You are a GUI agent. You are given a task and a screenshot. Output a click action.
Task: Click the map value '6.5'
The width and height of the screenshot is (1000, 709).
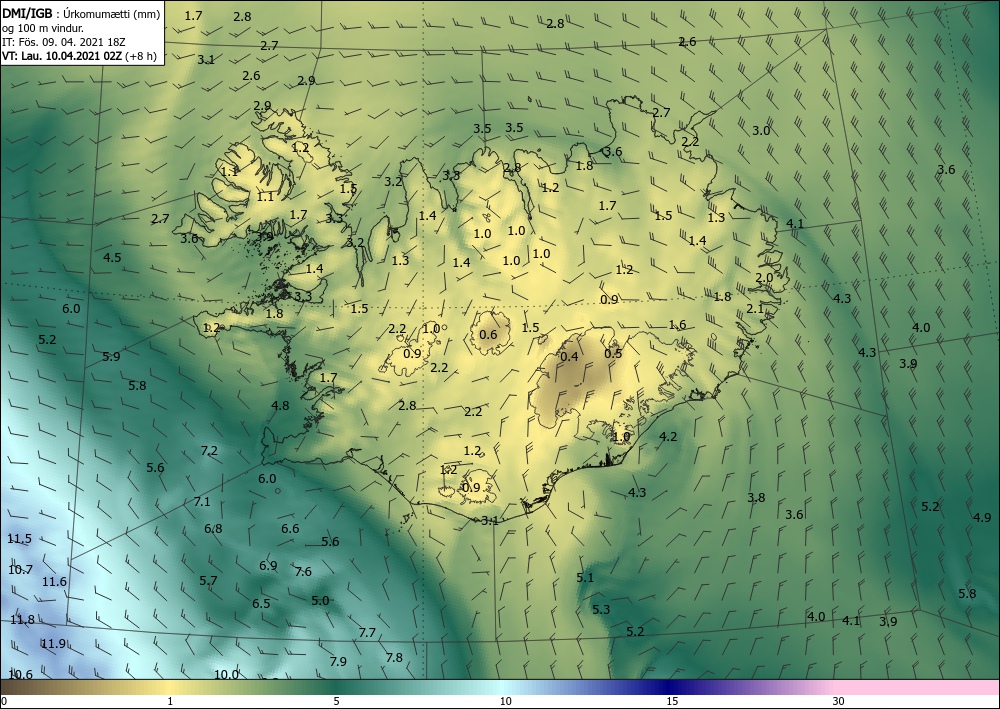261,604
